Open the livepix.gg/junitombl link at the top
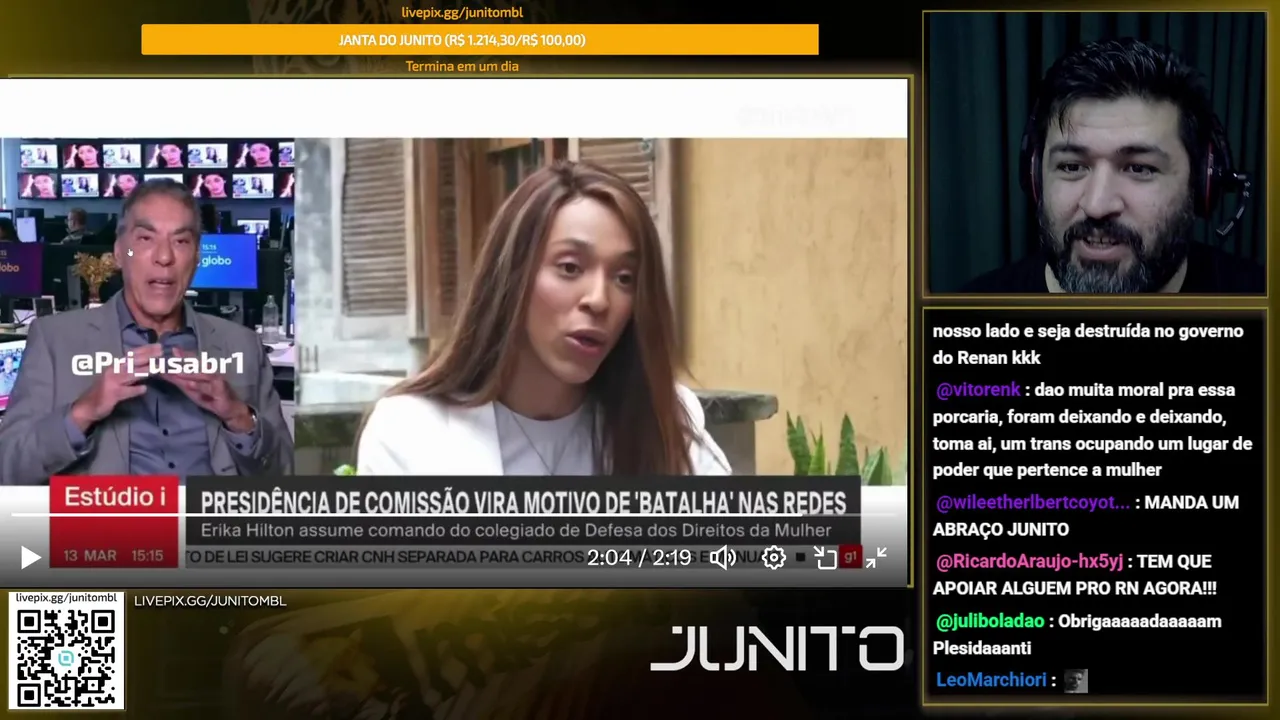 (x=462, y=12)
